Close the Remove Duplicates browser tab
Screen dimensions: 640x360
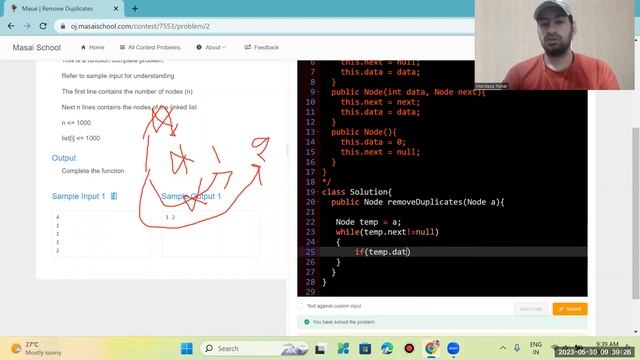(x=116, y=8)
